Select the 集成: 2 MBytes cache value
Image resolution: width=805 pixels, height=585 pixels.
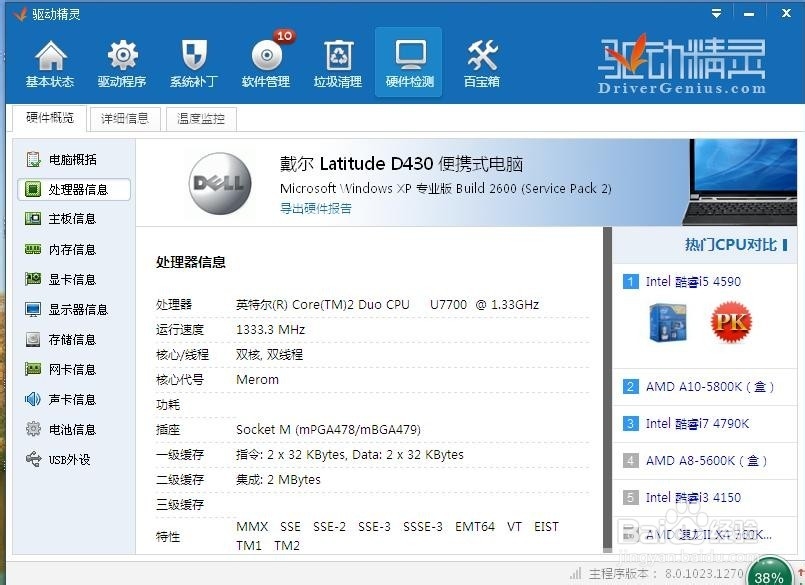pos(278,480)
